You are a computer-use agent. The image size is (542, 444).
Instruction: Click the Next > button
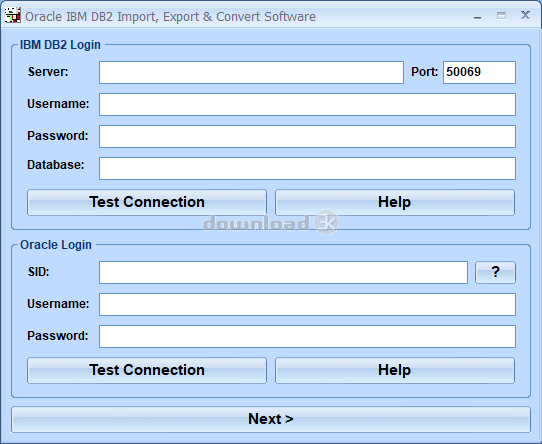click(x=271, y=419)
